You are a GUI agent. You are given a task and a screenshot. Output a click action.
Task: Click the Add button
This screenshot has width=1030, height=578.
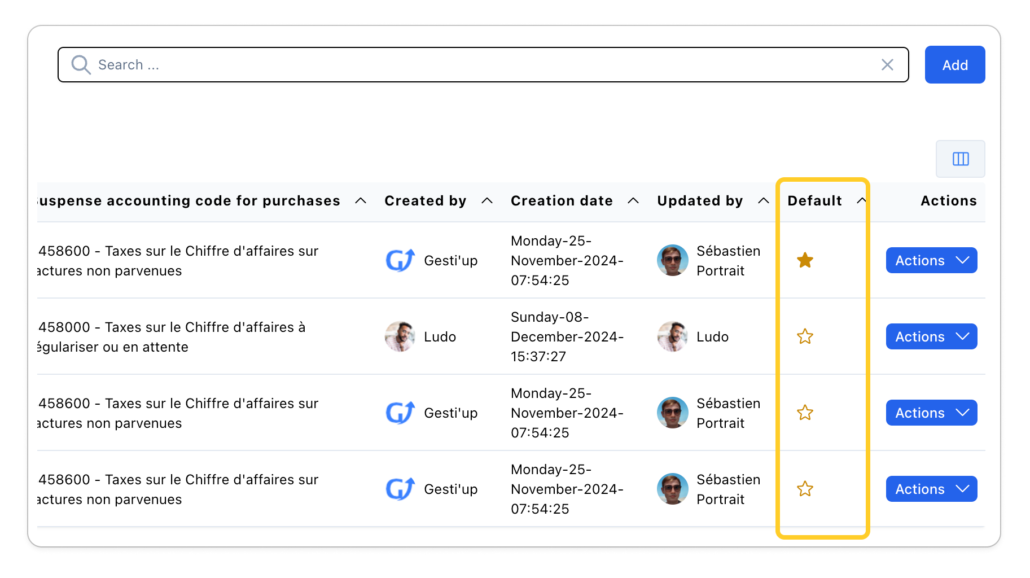click(x=954, y=65)
